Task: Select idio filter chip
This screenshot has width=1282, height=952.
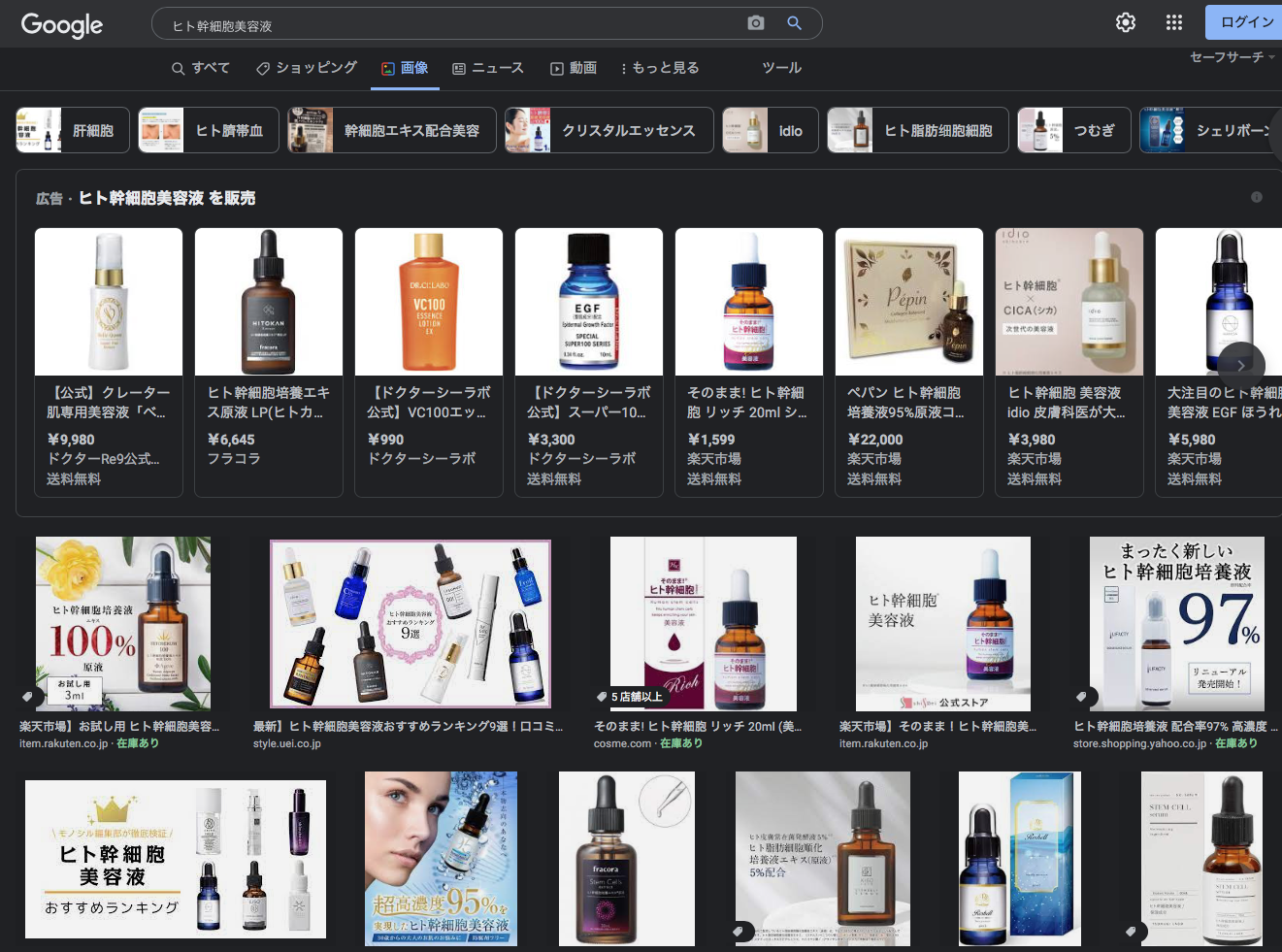Action: pyautogui.click(x=771, y=130)
